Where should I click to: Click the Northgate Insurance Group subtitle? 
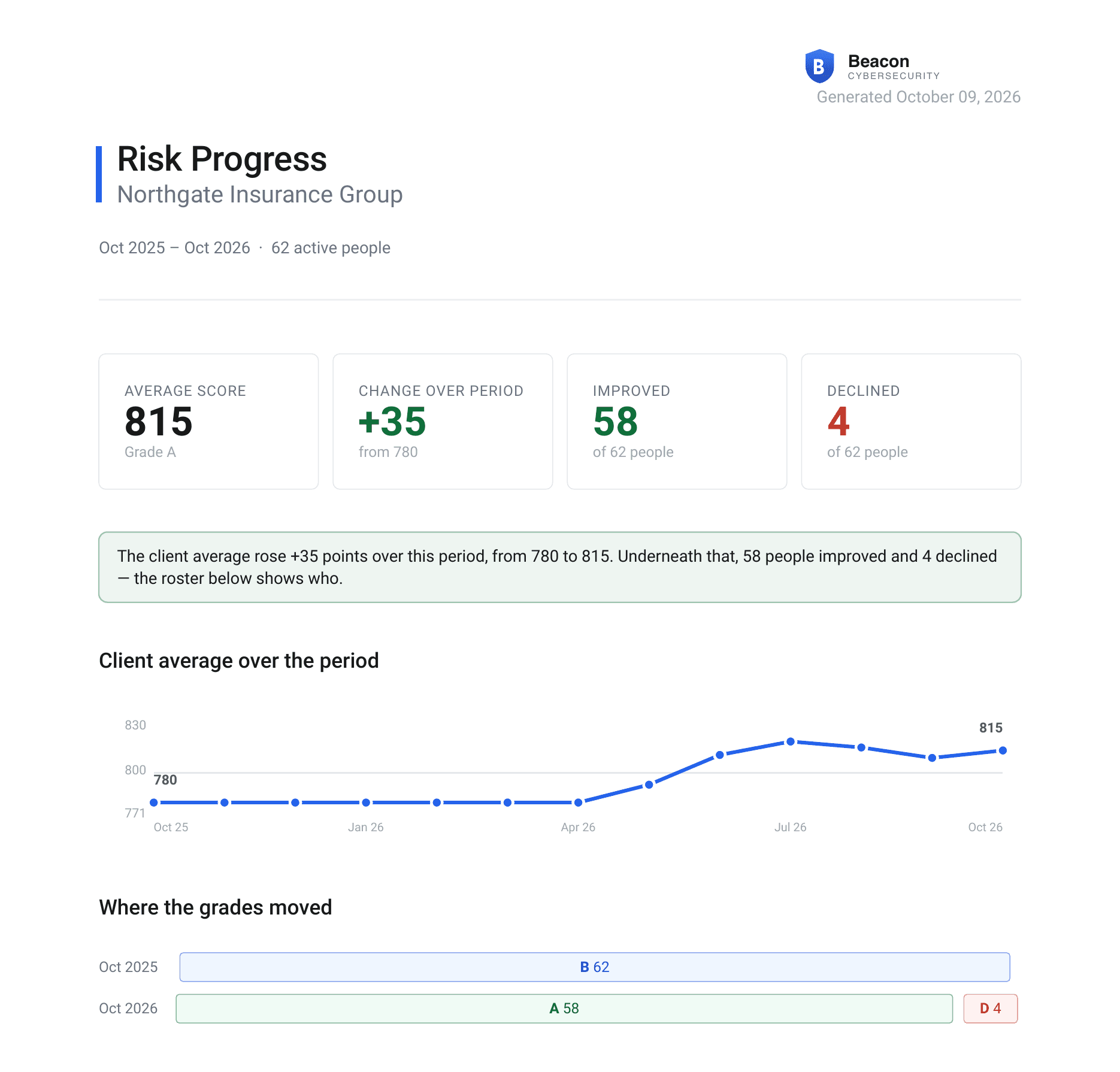pos(260,195)
